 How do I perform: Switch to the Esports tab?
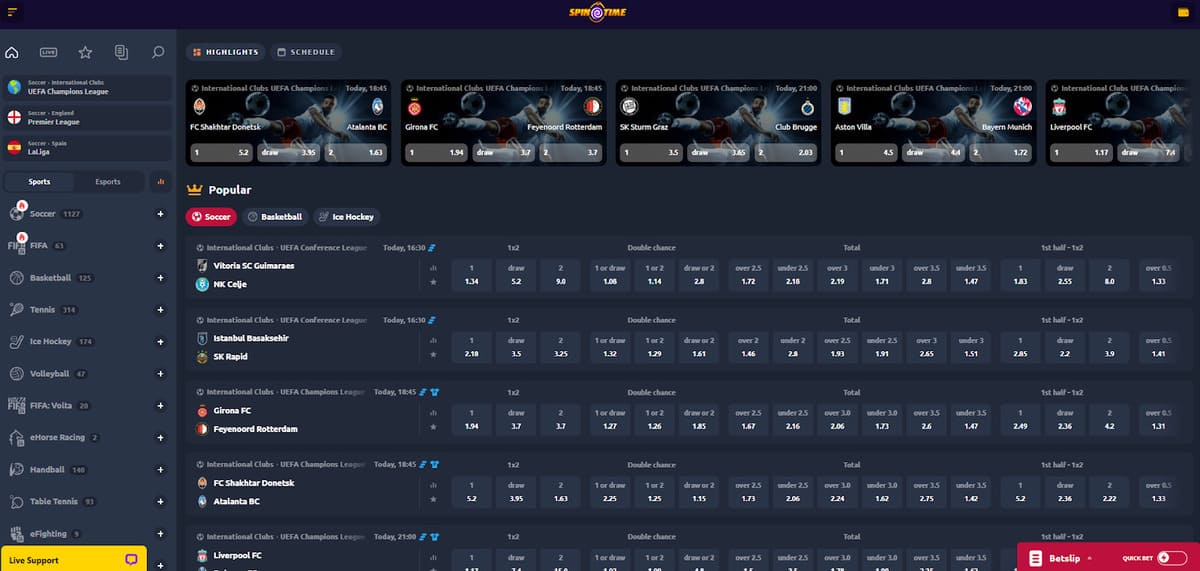(x=107, y=182)
